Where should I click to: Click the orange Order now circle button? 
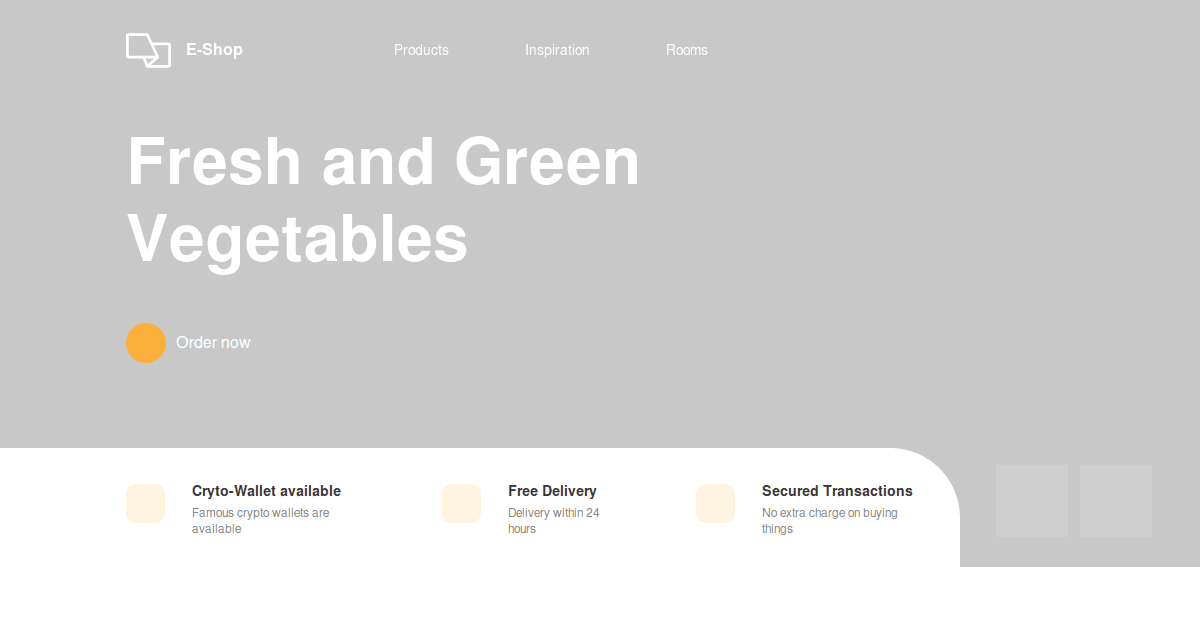(146, 342)
